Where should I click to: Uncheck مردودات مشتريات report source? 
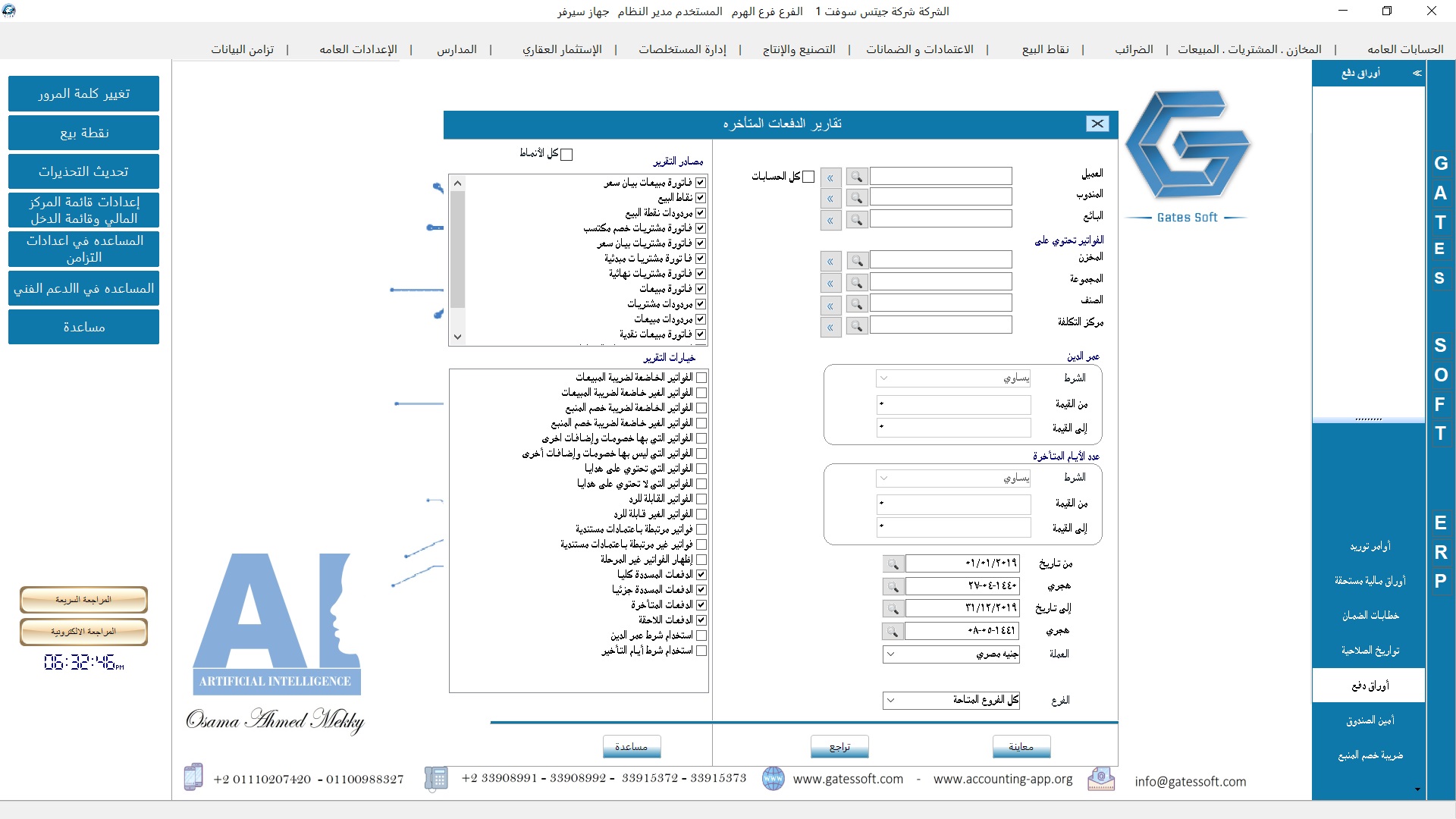701,303
